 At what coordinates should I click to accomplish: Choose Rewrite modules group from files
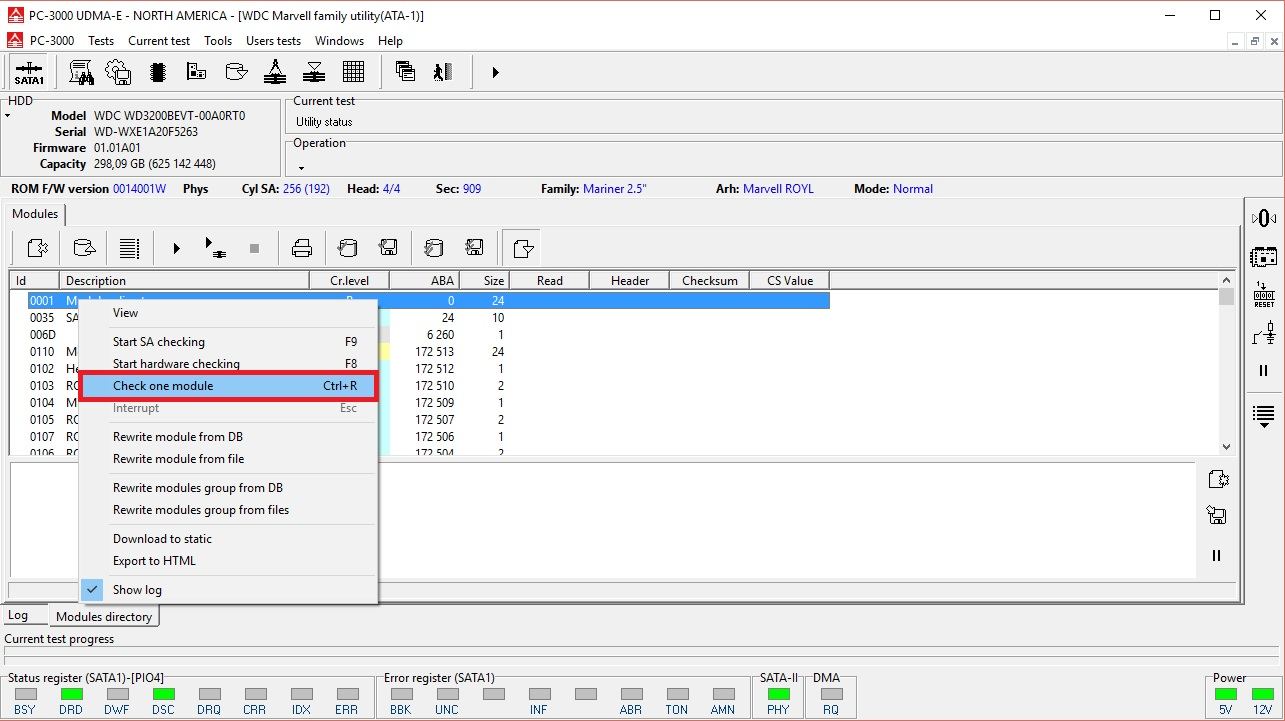pos(228,510)
